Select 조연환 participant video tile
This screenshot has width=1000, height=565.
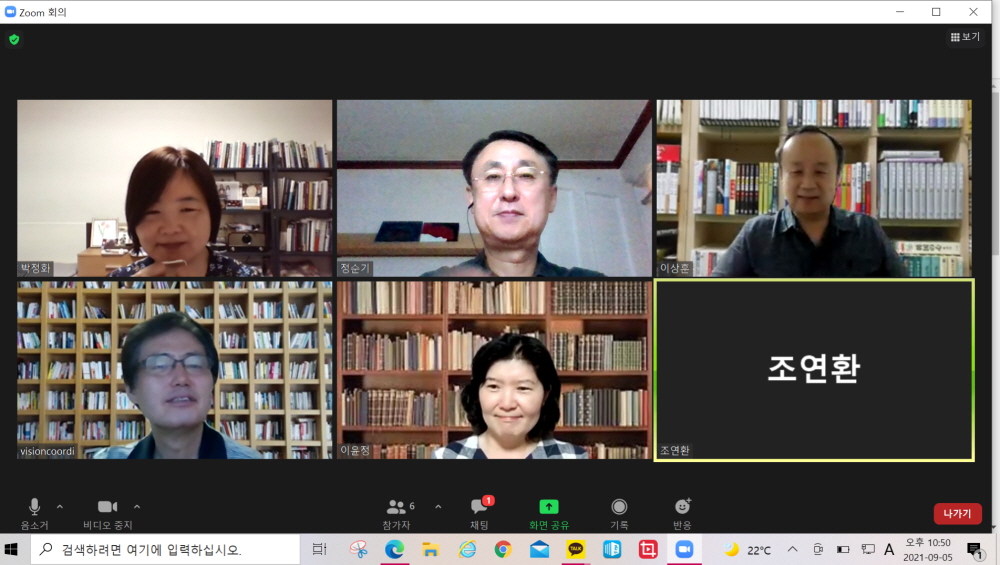click(x=813, y=370)
